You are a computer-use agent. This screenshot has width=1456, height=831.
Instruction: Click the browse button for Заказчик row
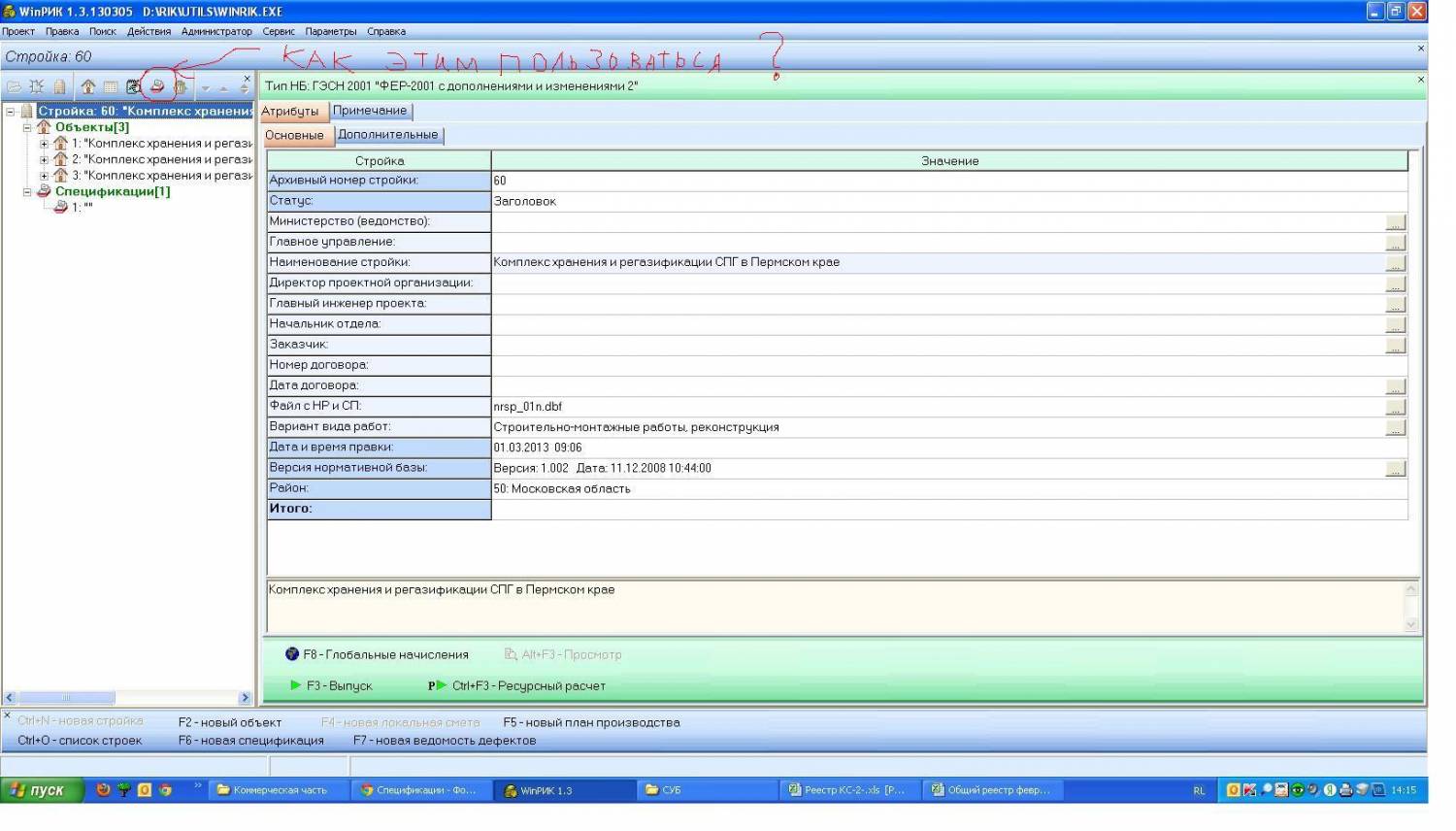(x=1395, y=346)
